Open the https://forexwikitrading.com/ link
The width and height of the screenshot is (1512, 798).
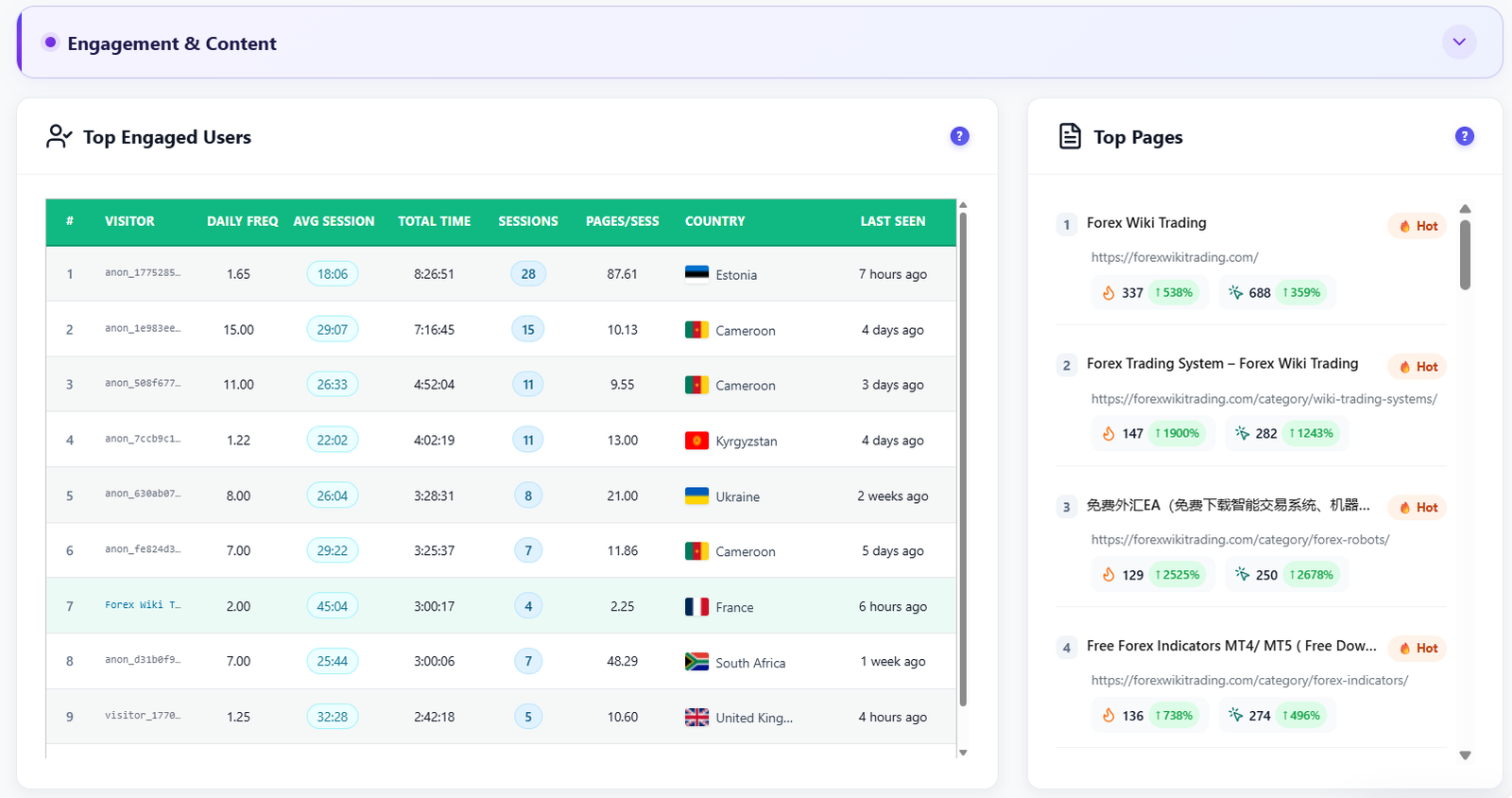[x=1175, y=257]
